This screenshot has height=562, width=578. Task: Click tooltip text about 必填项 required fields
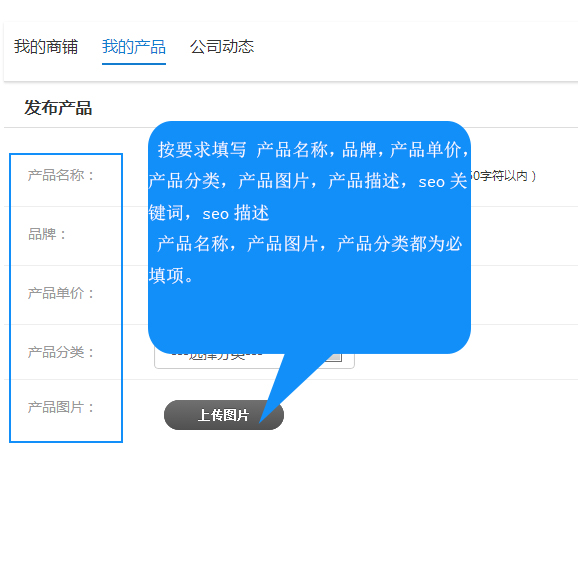(x=309, y=244)
